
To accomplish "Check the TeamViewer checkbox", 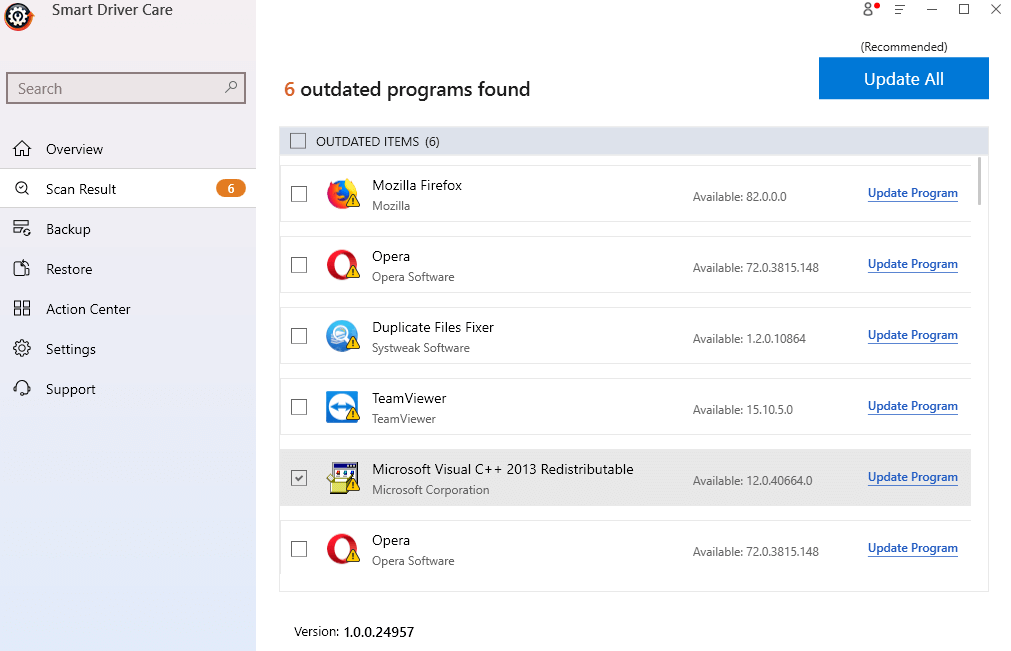I will click(x=298, y=406).
